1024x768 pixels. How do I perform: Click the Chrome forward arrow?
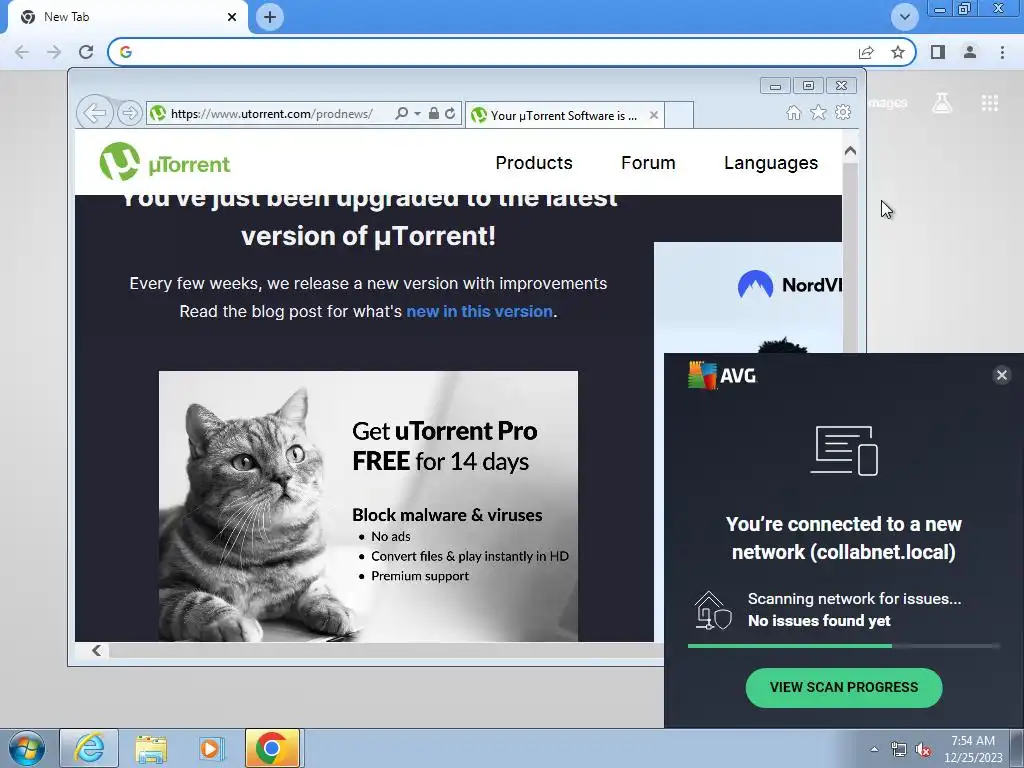coord(54,52)
